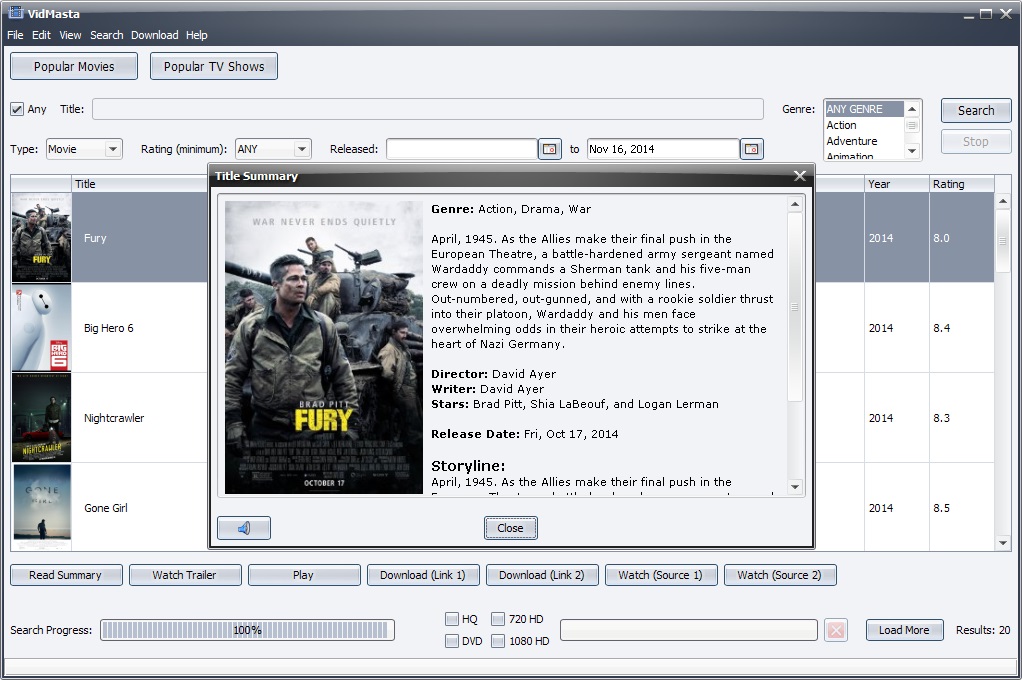Click Genre list scroll up arrow
Screen dimensions: 1022x680
[x=912, y=109]
